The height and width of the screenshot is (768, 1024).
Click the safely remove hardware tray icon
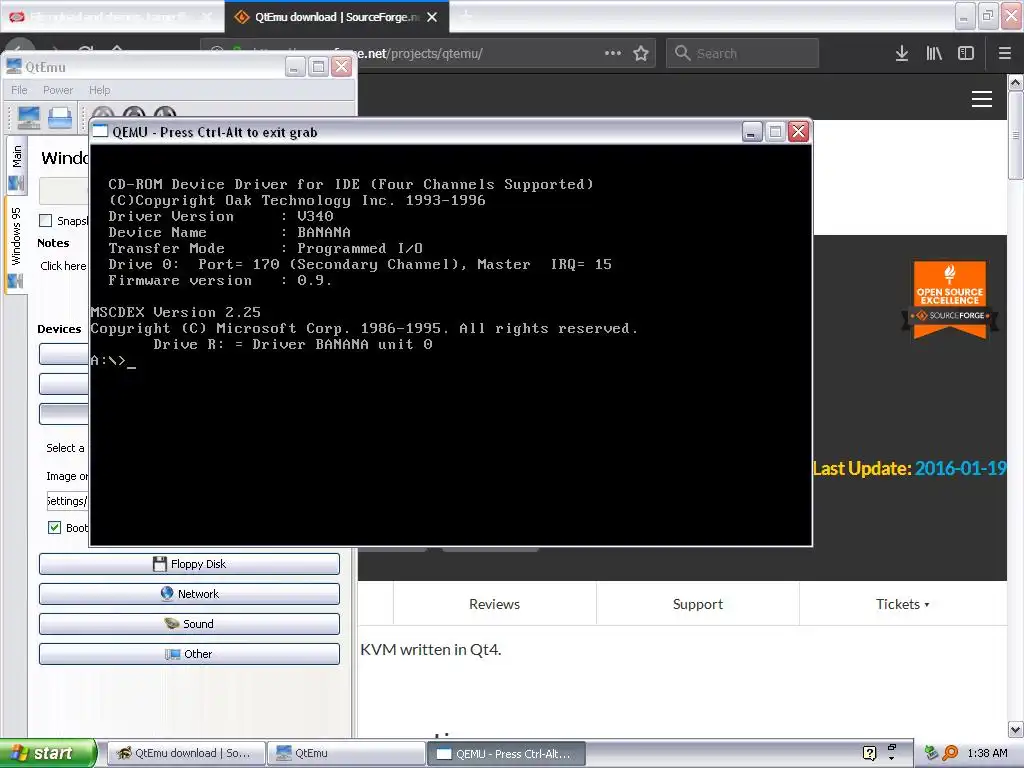tap(931, 753)
